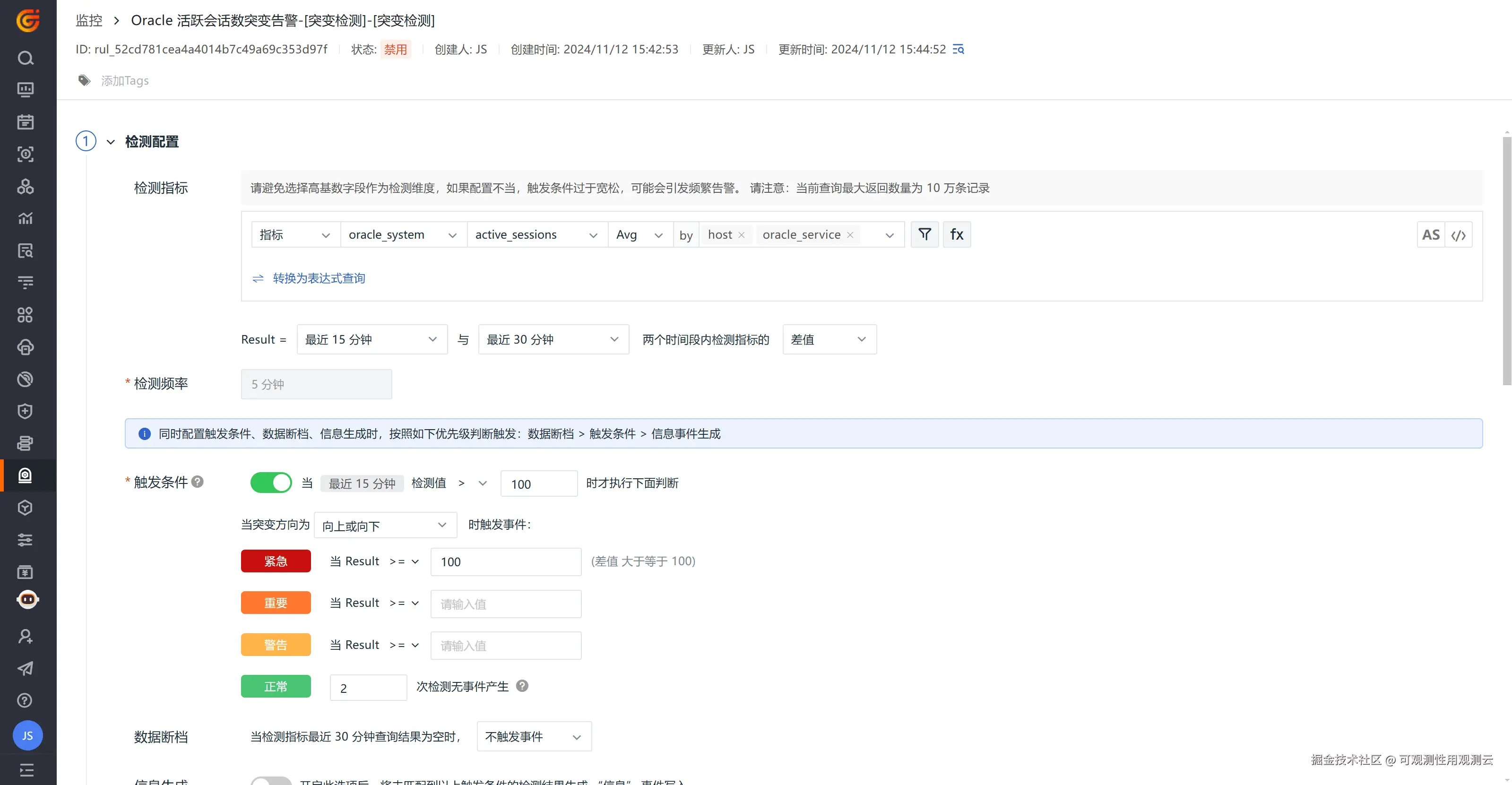Open the update history icon next to the update time
This screenshot has width=1512, height=785.
[958, 49]
